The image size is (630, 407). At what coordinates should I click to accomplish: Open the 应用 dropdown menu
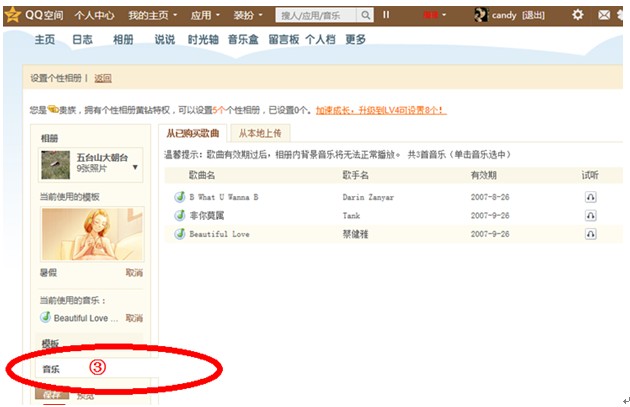[x=205, y=15]
